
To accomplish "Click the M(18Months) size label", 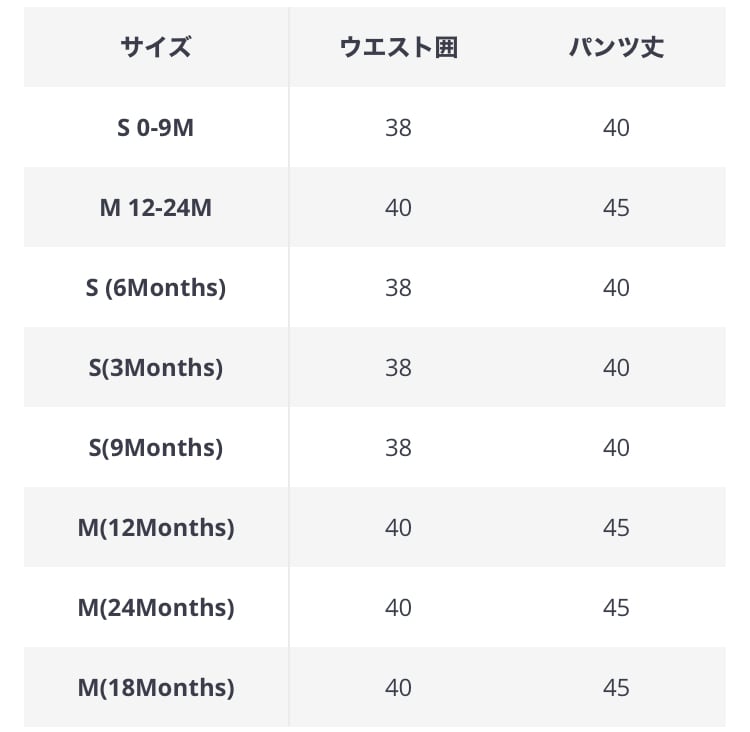I will point(155,688).
